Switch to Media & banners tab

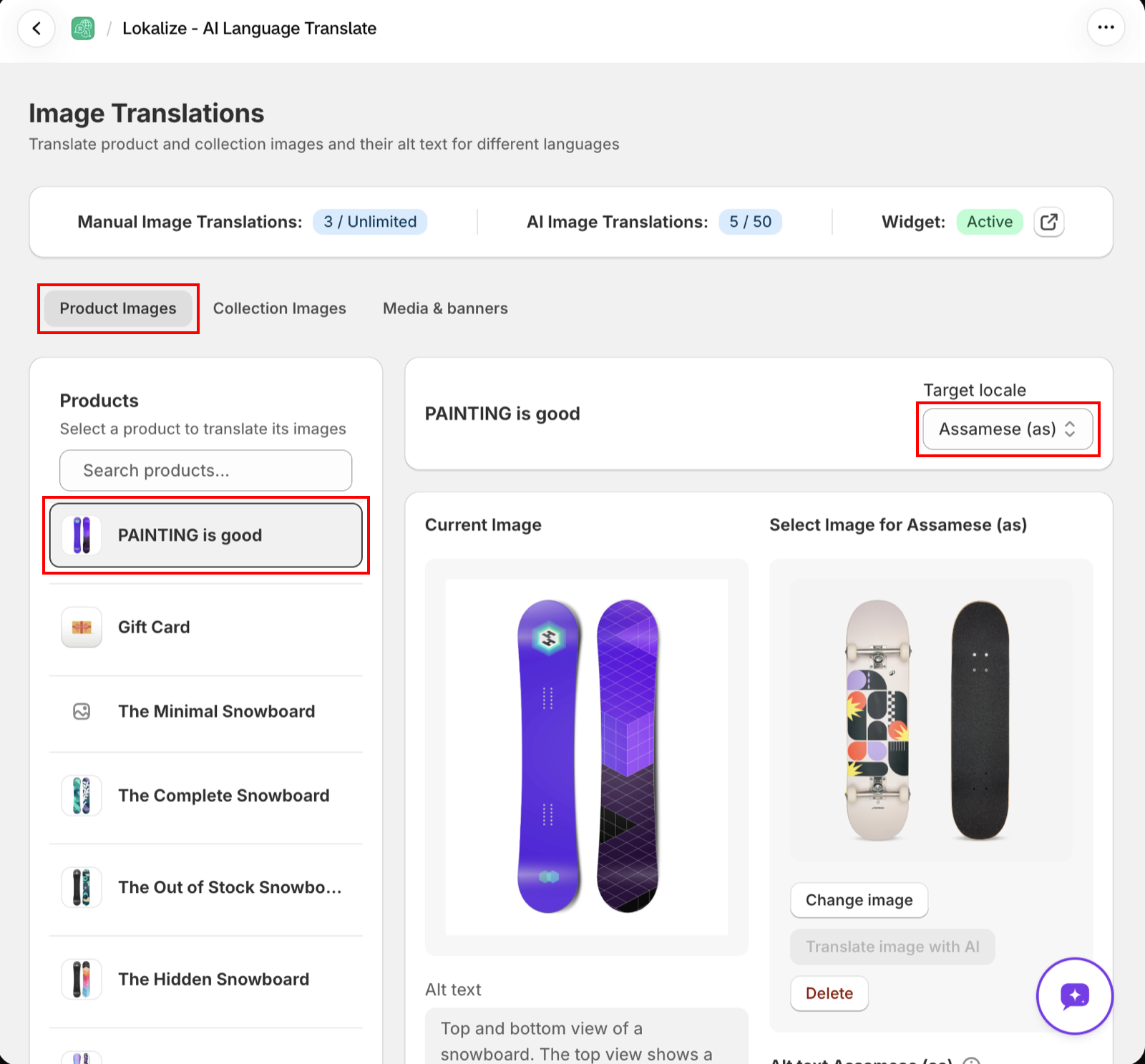click(445, 308)
